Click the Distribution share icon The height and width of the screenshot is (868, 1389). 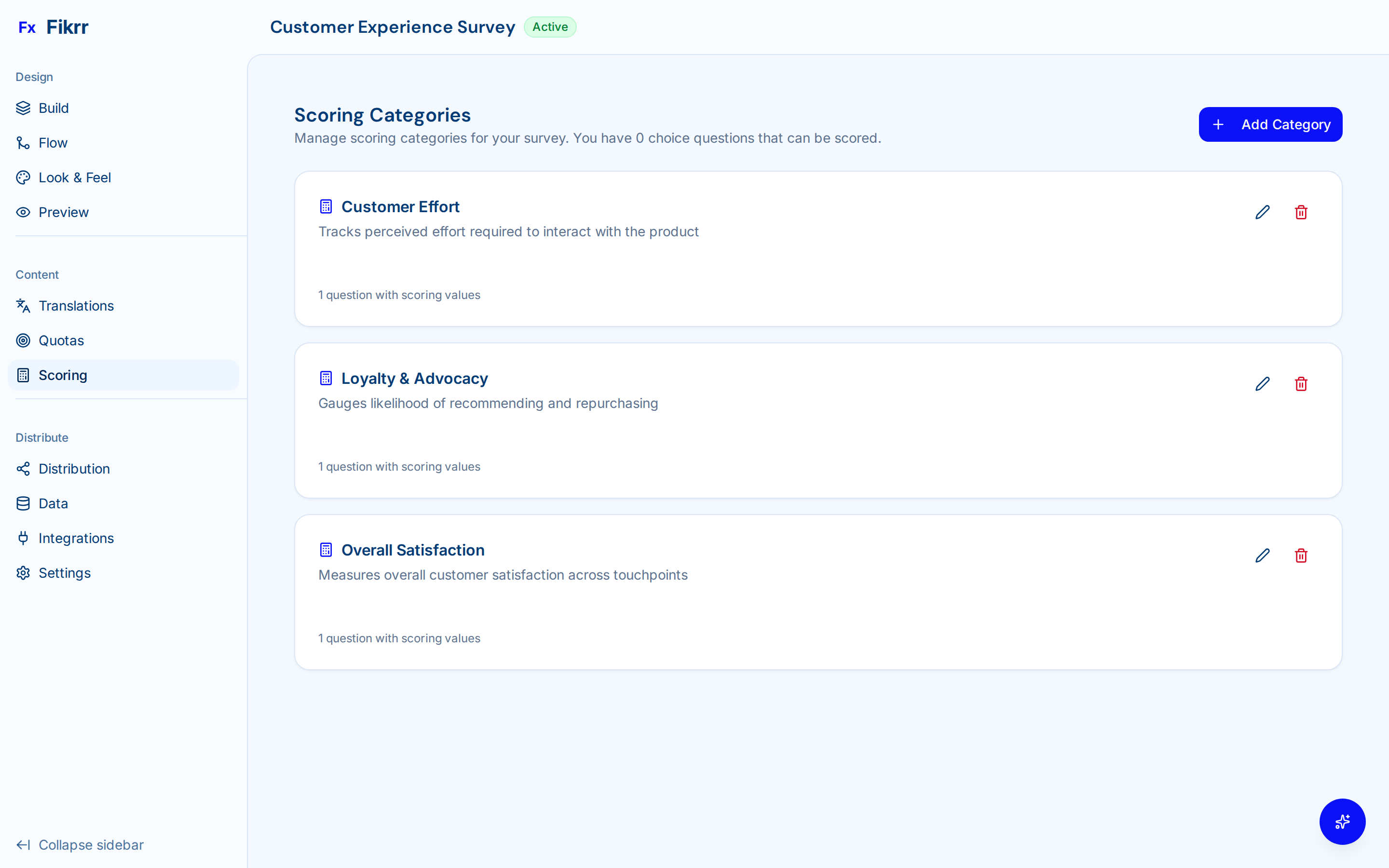tap(23, 468)
